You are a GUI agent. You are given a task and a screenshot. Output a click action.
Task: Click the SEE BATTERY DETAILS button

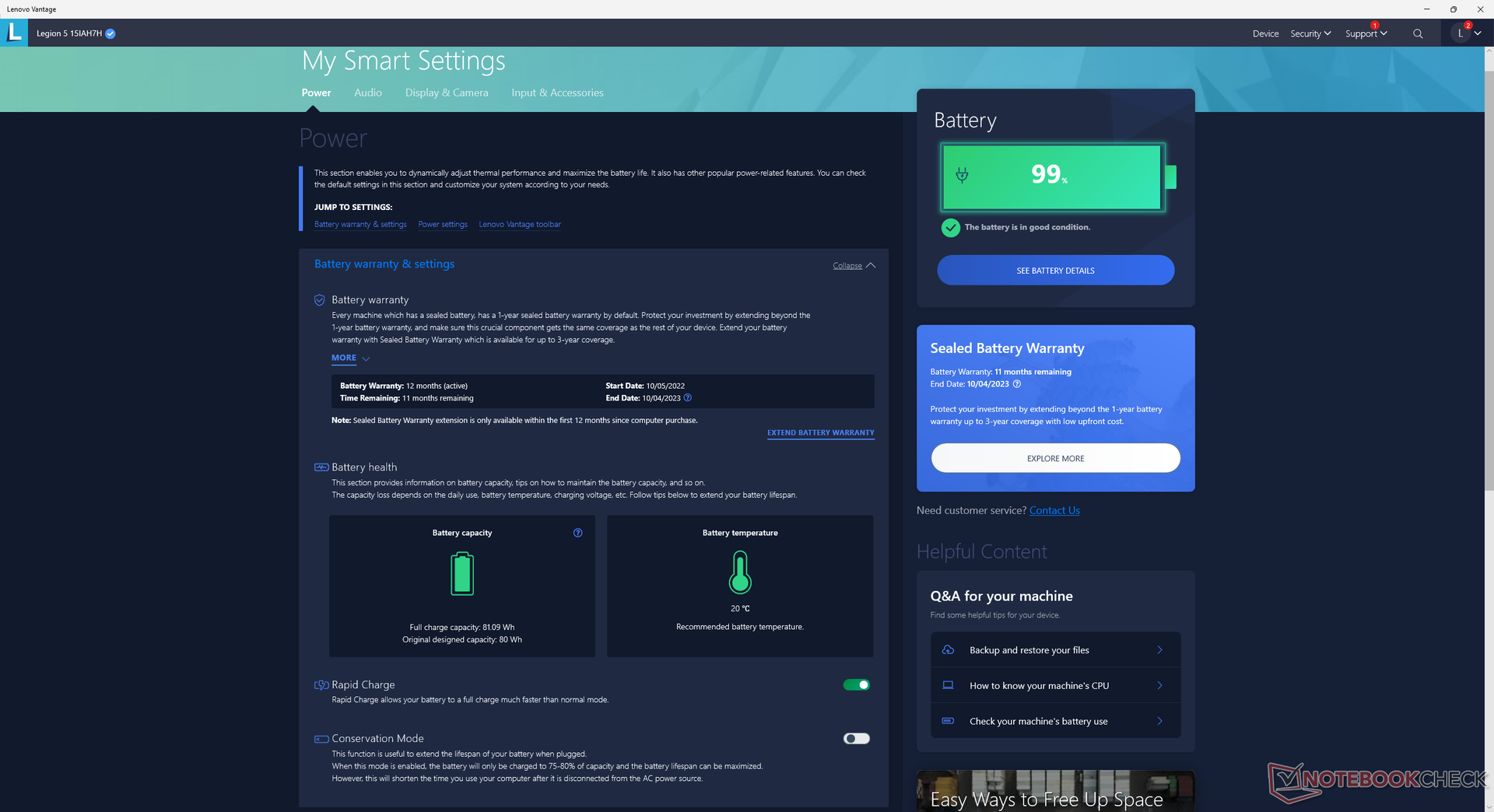coord(1055,271)
